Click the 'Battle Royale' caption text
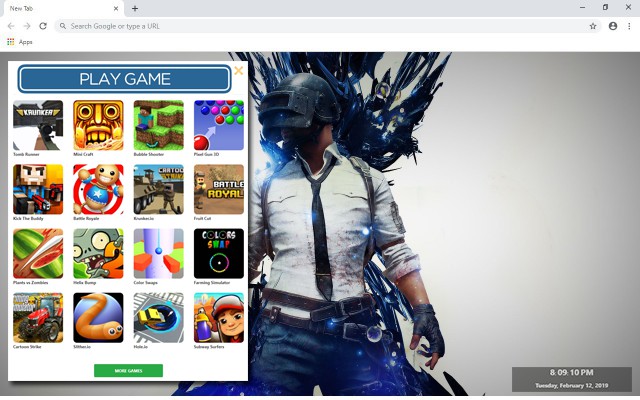 point(86,218)
